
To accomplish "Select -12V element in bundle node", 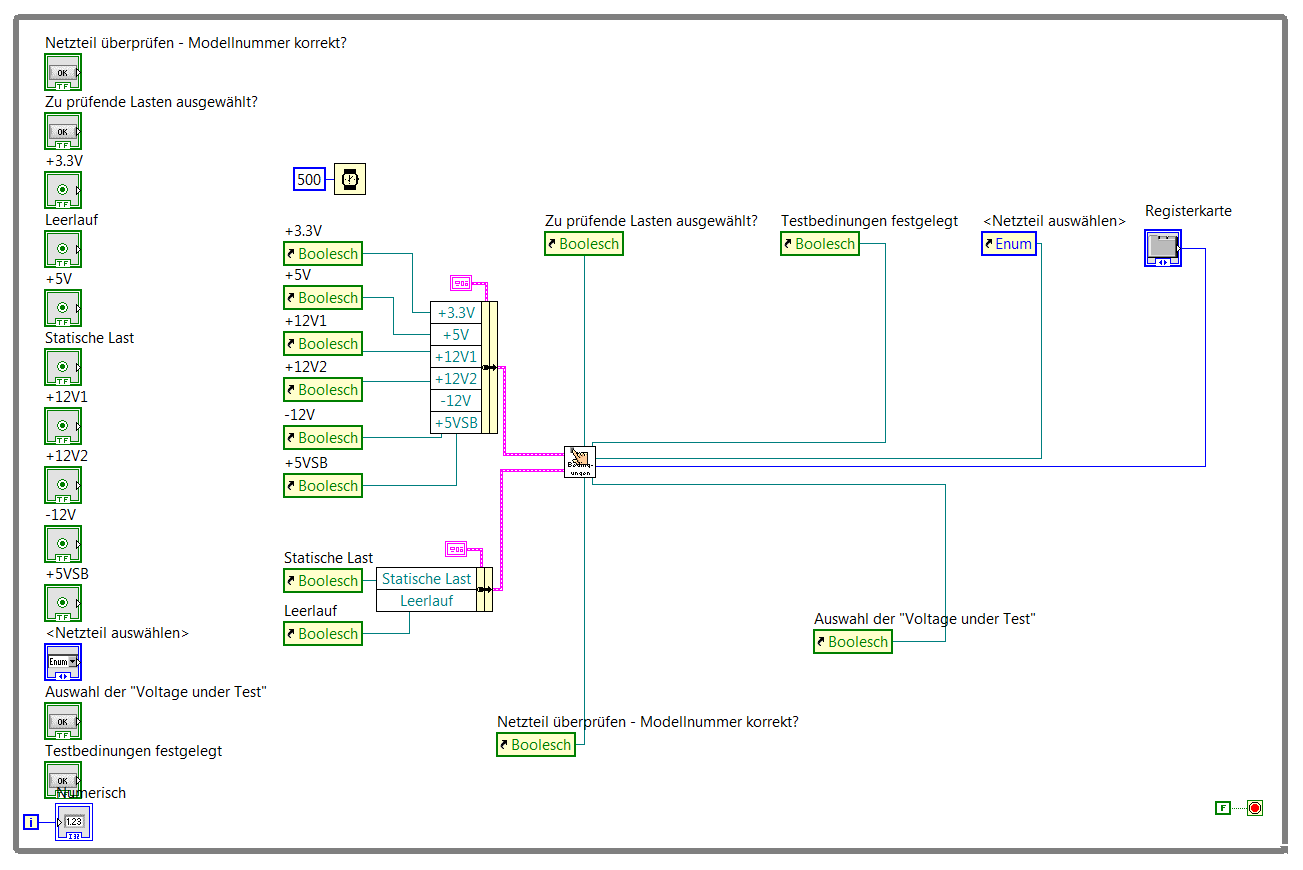I will (x=456, y=401).
